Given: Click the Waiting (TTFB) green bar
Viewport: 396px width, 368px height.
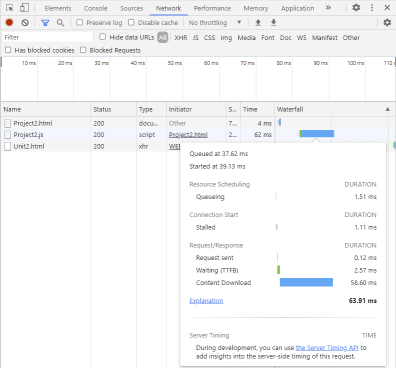Looking at the screenshot, I should 279,270.
